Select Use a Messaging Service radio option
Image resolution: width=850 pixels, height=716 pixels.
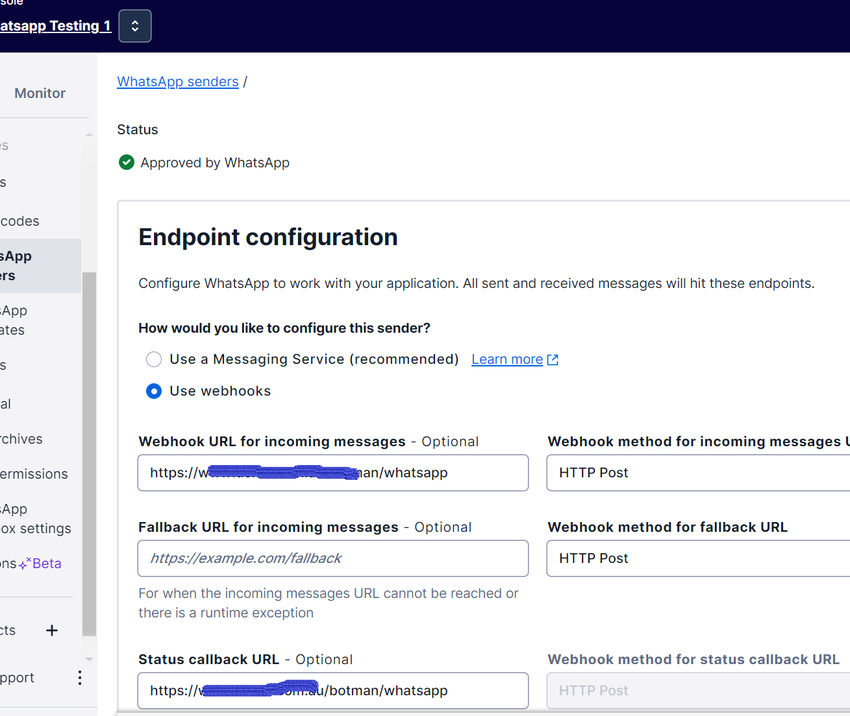point(154,359)
